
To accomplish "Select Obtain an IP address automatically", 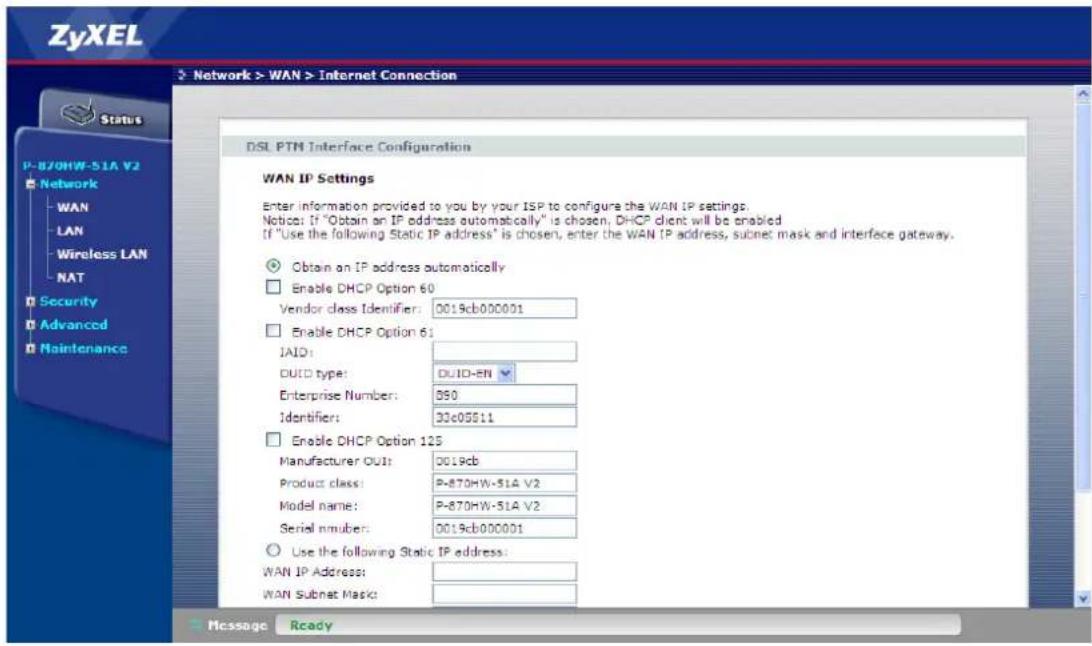I will (274, 266).
